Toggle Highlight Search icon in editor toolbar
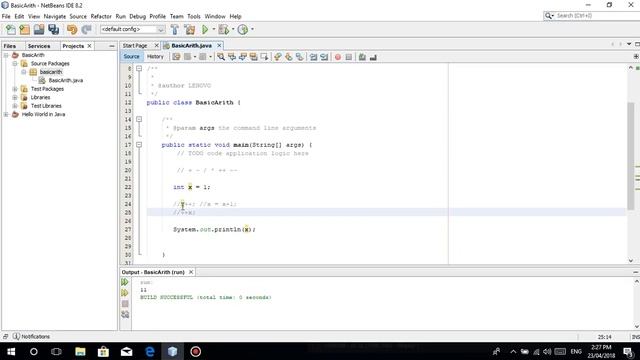This screenshot has height=360, width=640. [x=253, y=57]
